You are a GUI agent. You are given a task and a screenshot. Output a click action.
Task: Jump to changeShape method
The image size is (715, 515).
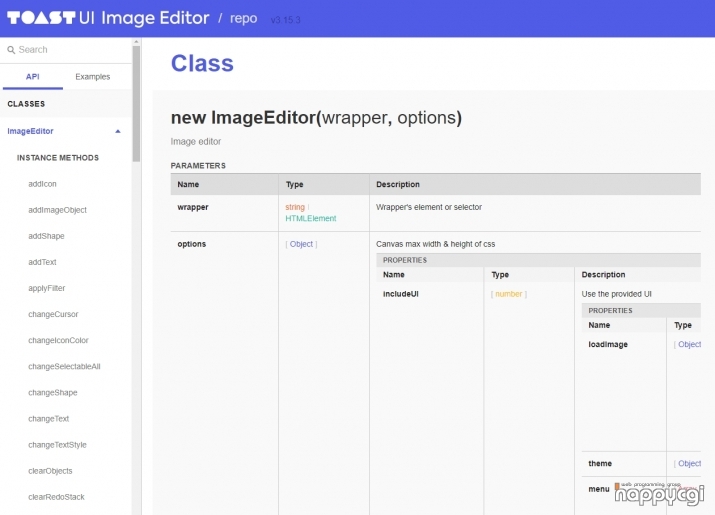pyautogui.click(x=52, y=392)
